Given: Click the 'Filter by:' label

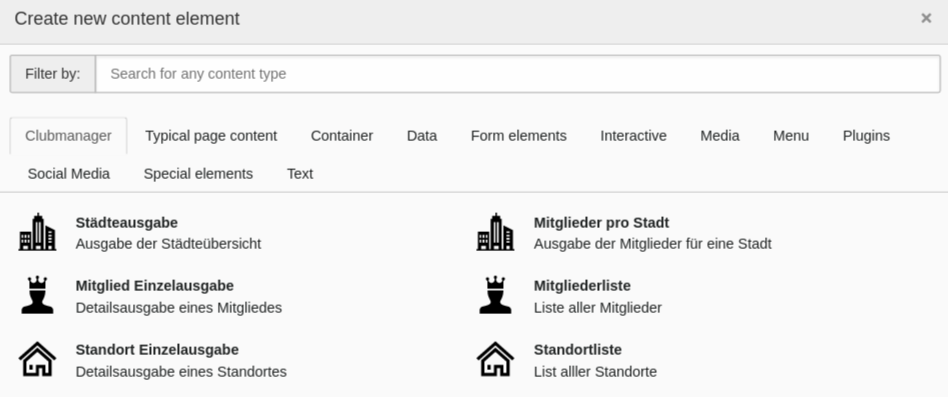Looking at the screenshot, I should point(53,74).
